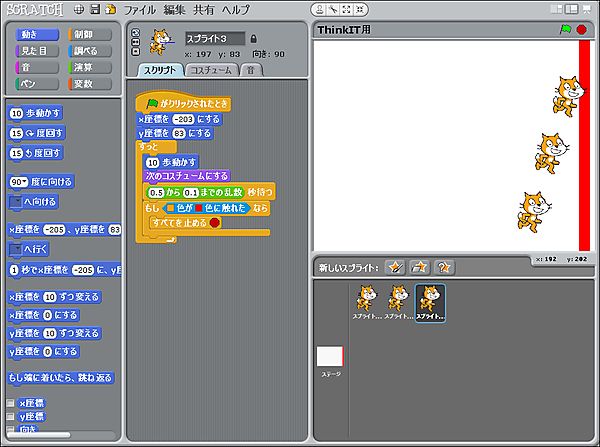Select the 音 block category
The width and height of the screenshot is (600, 447).
pos(37,67)
